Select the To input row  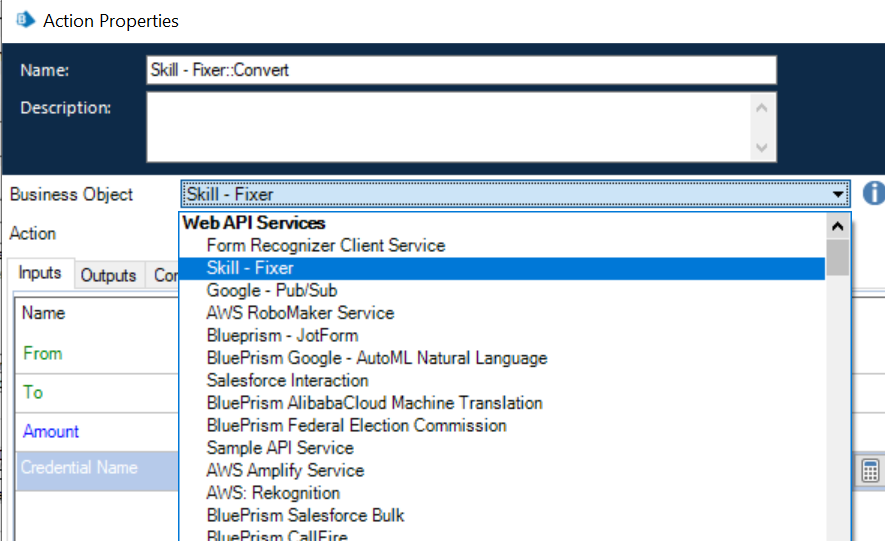click(x=97, y=393)
